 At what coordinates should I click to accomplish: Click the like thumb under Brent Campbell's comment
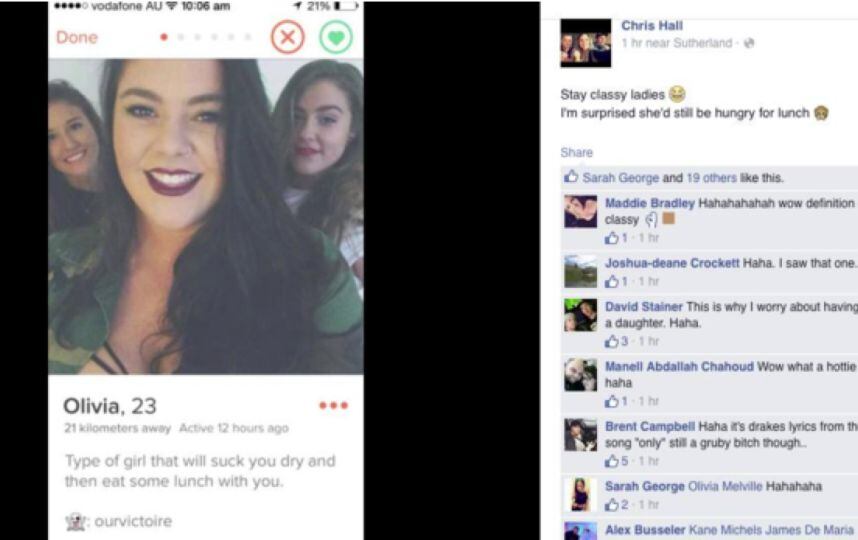pos(611,461)
